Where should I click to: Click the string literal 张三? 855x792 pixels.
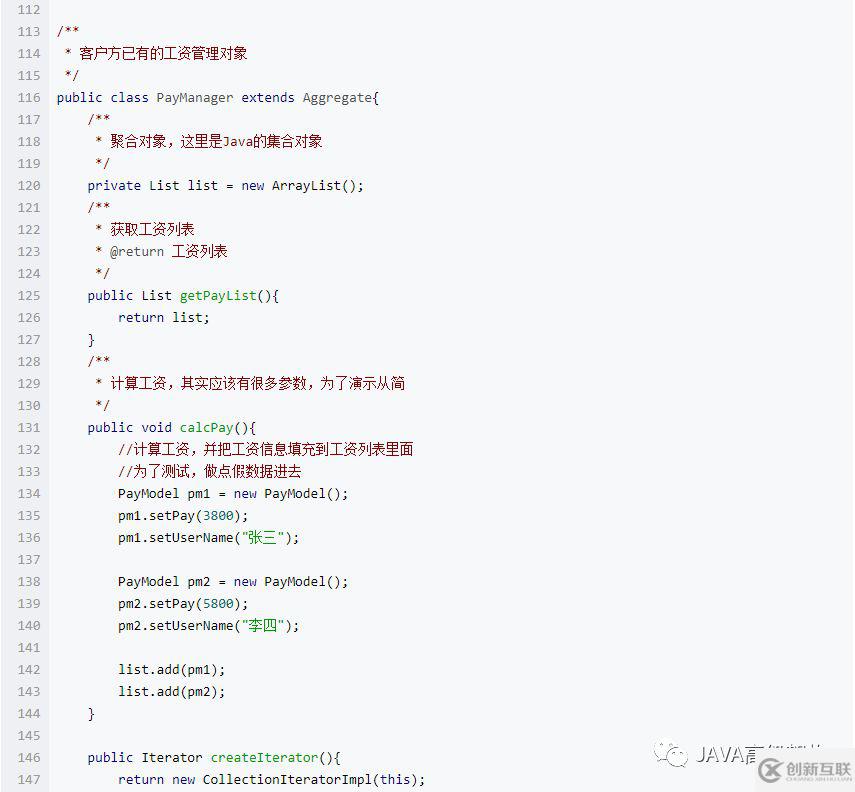click(263, 537)
